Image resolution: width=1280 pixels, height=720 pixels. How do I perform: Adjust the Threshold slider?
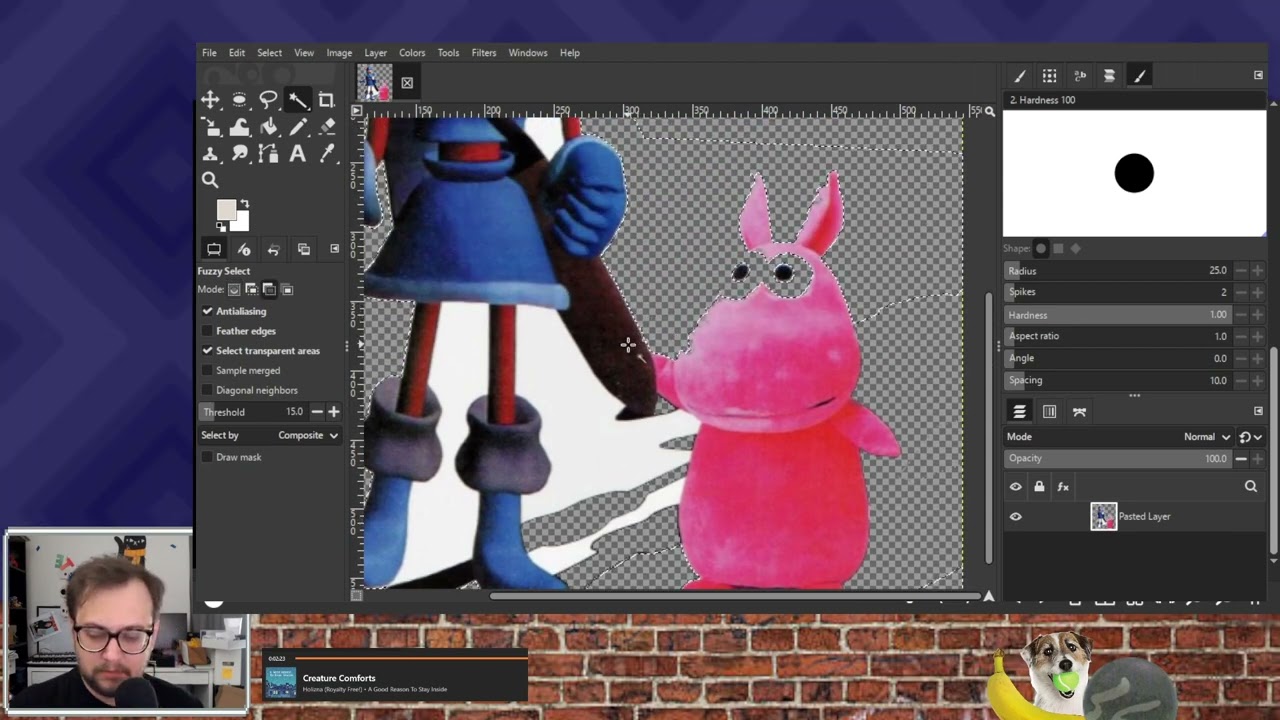pos(254,412)
